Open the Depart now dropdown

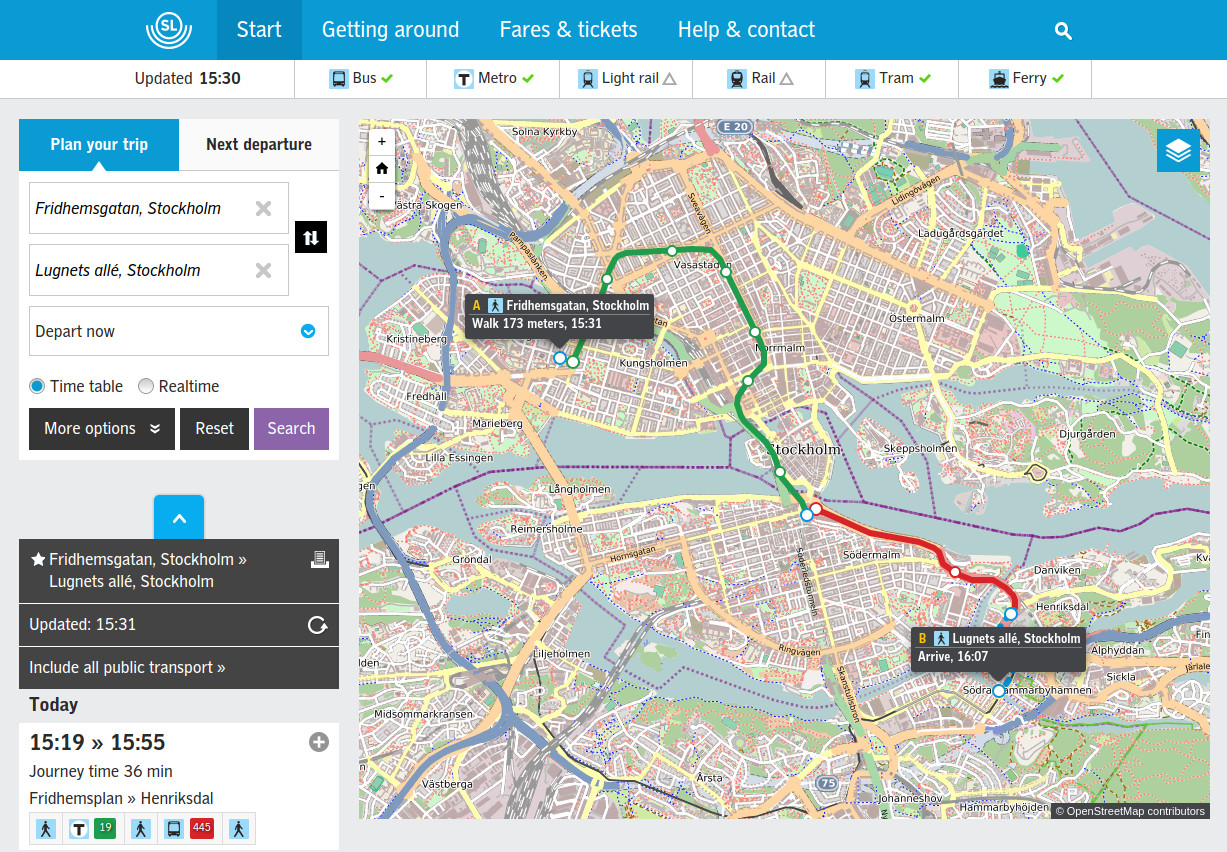(308, 332)
